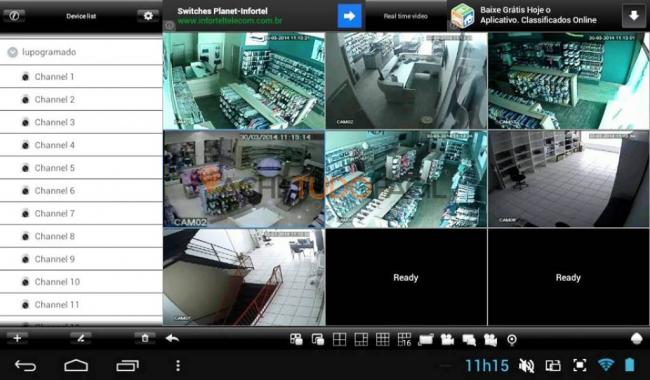Open the Android overflow three-dot menu
The height and width of the screenshot is (380, 650).
point(178,365)
